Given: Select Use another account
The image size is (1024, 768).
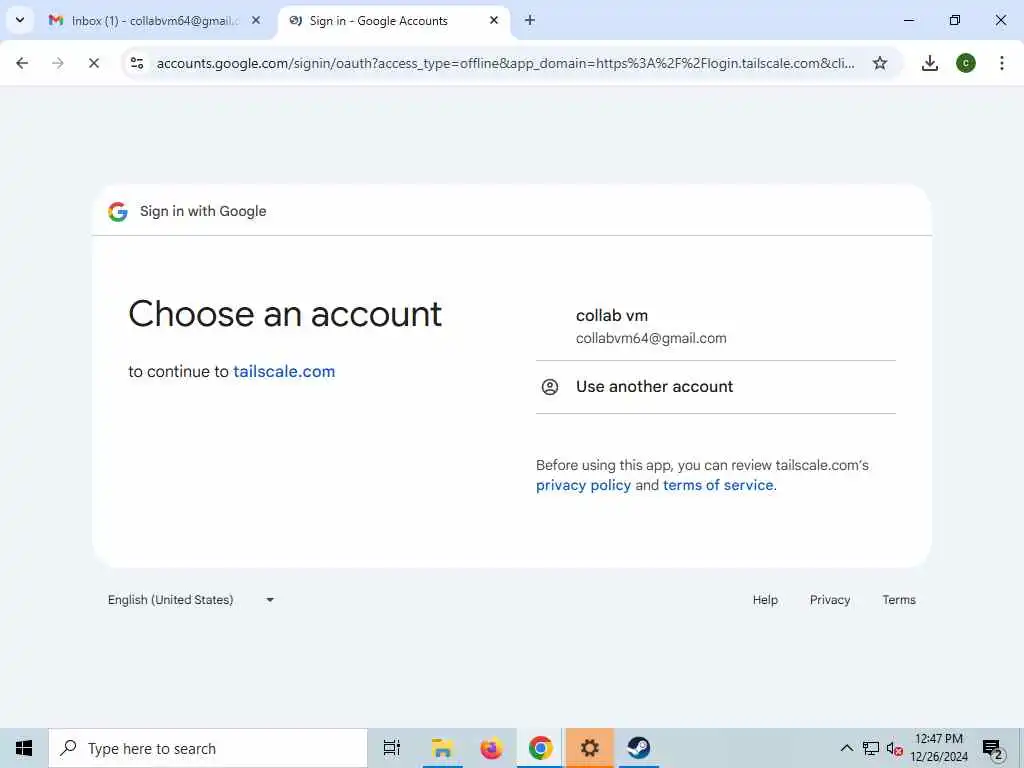Looking at the screenshot, I should 716,387.
